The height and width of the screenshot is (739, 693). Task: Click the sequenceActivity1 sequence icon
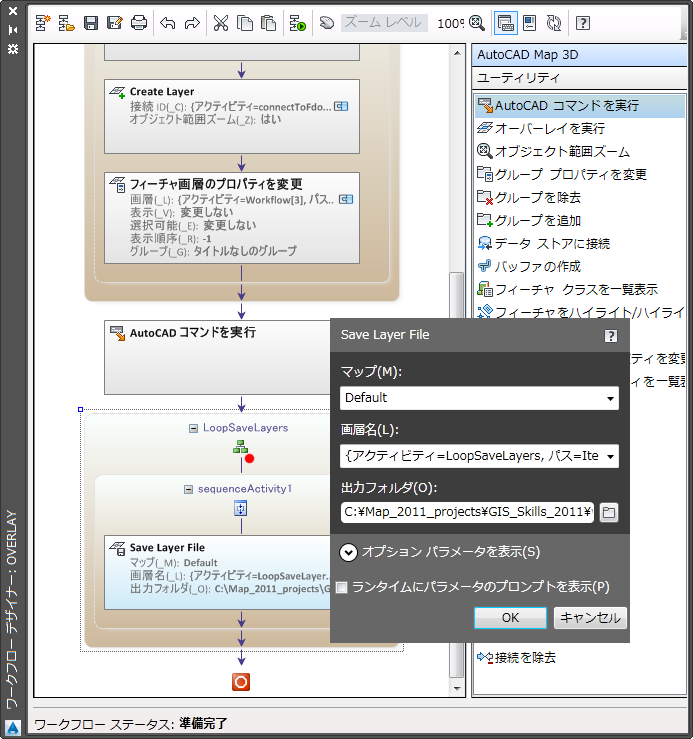coord(241,509)
